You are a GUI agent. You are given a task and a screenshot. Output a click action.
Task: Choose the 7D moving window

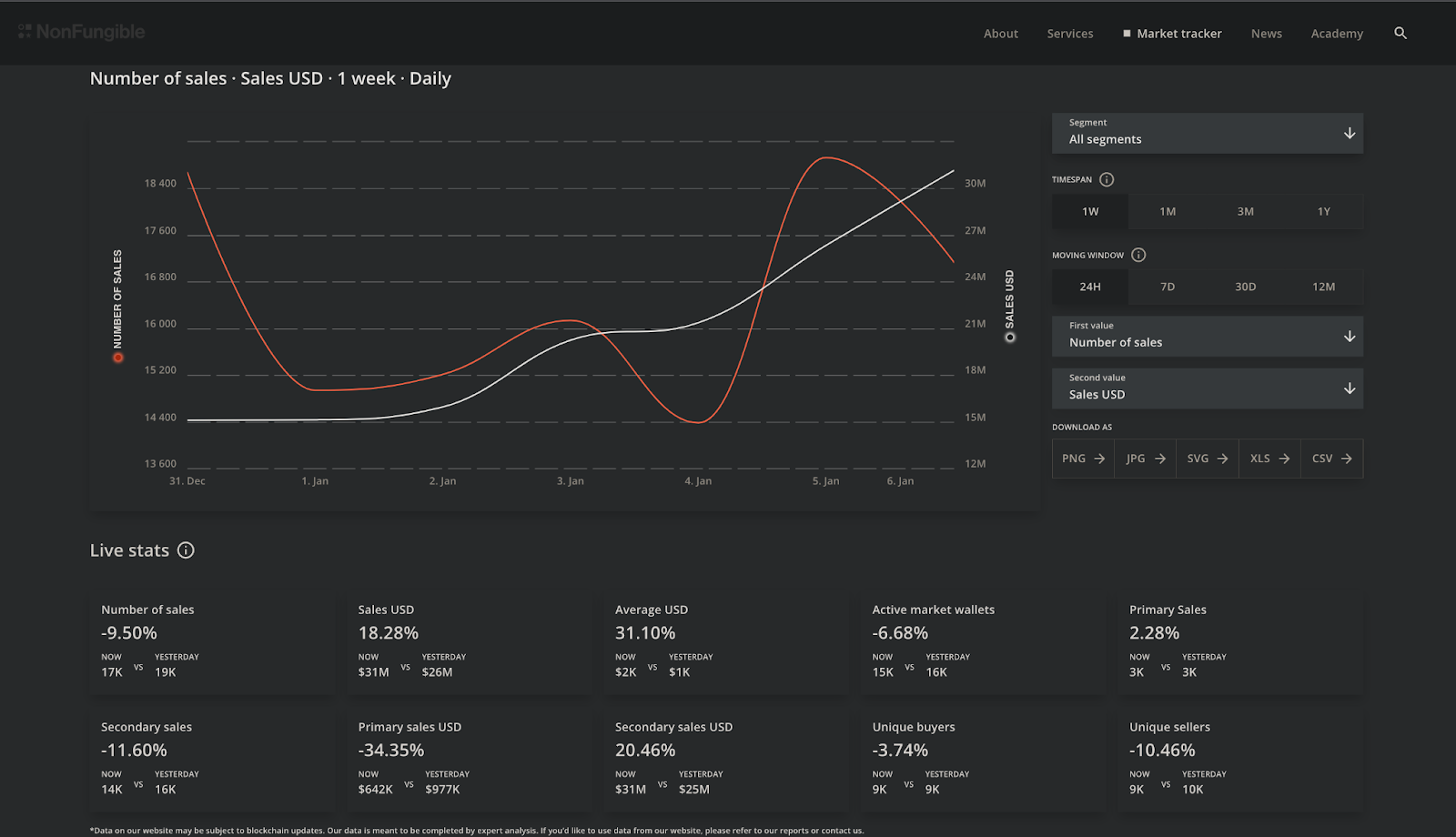coord(1168,287)
